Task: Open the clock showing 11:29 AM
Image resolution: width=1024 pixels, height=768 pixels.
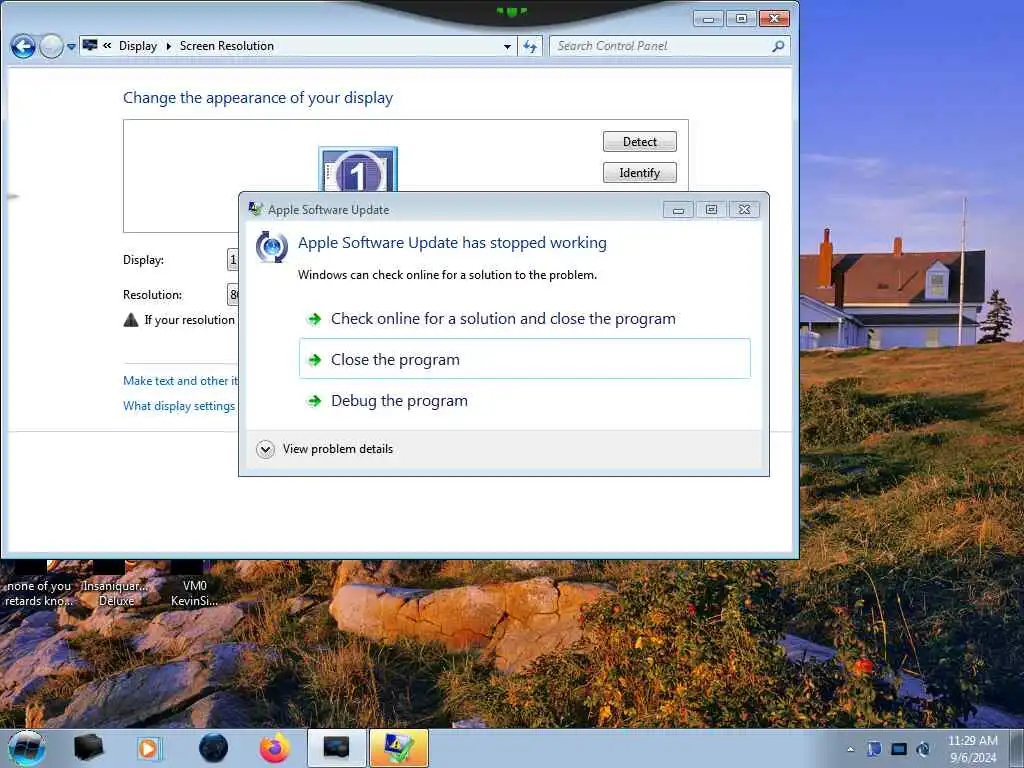Action: click(973, 749)
